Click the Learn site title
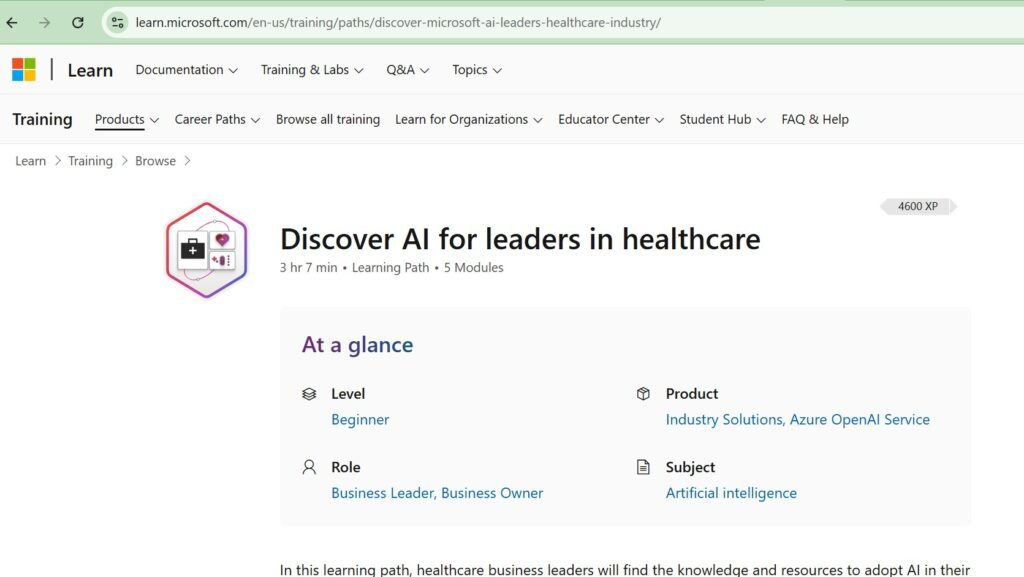Screen dimensions: 1024x577 click(x=90, y=70)
